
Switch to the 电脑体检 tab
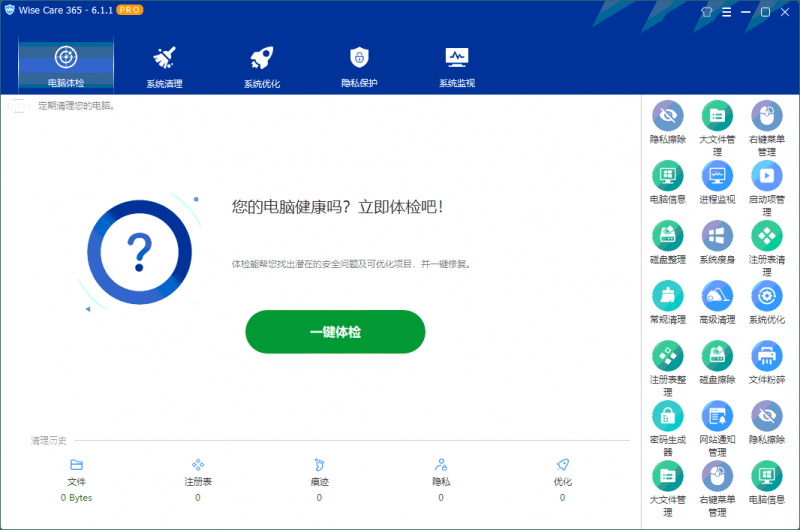click(66, 65)
